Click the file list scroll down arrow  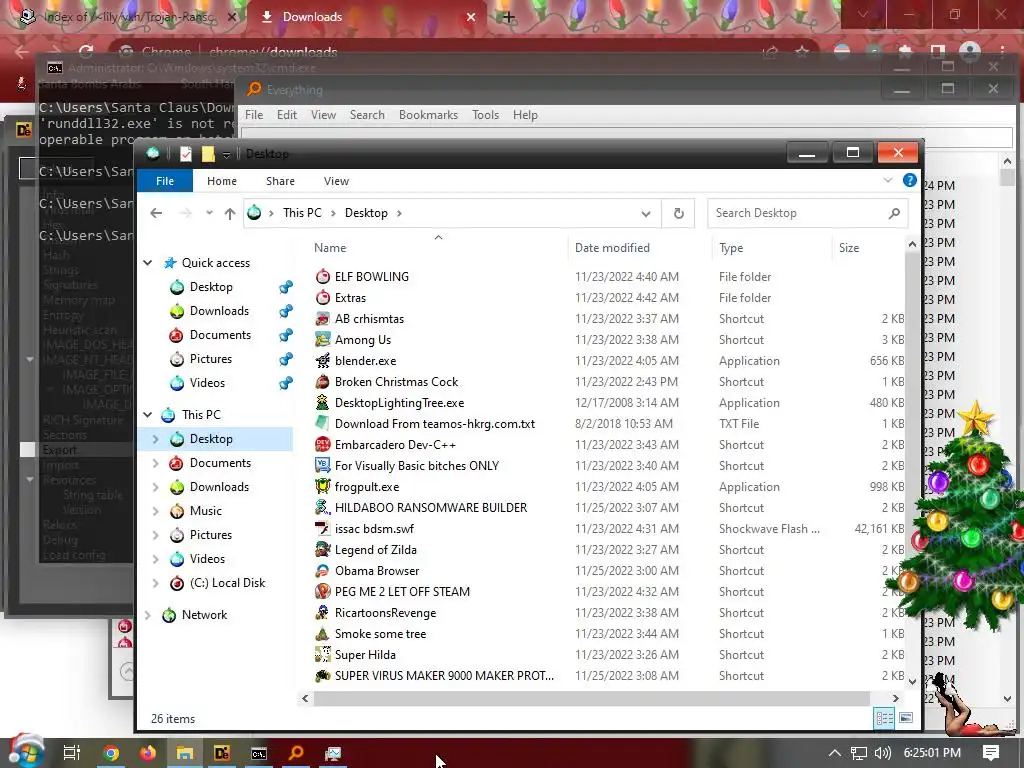tap(912, 681)
